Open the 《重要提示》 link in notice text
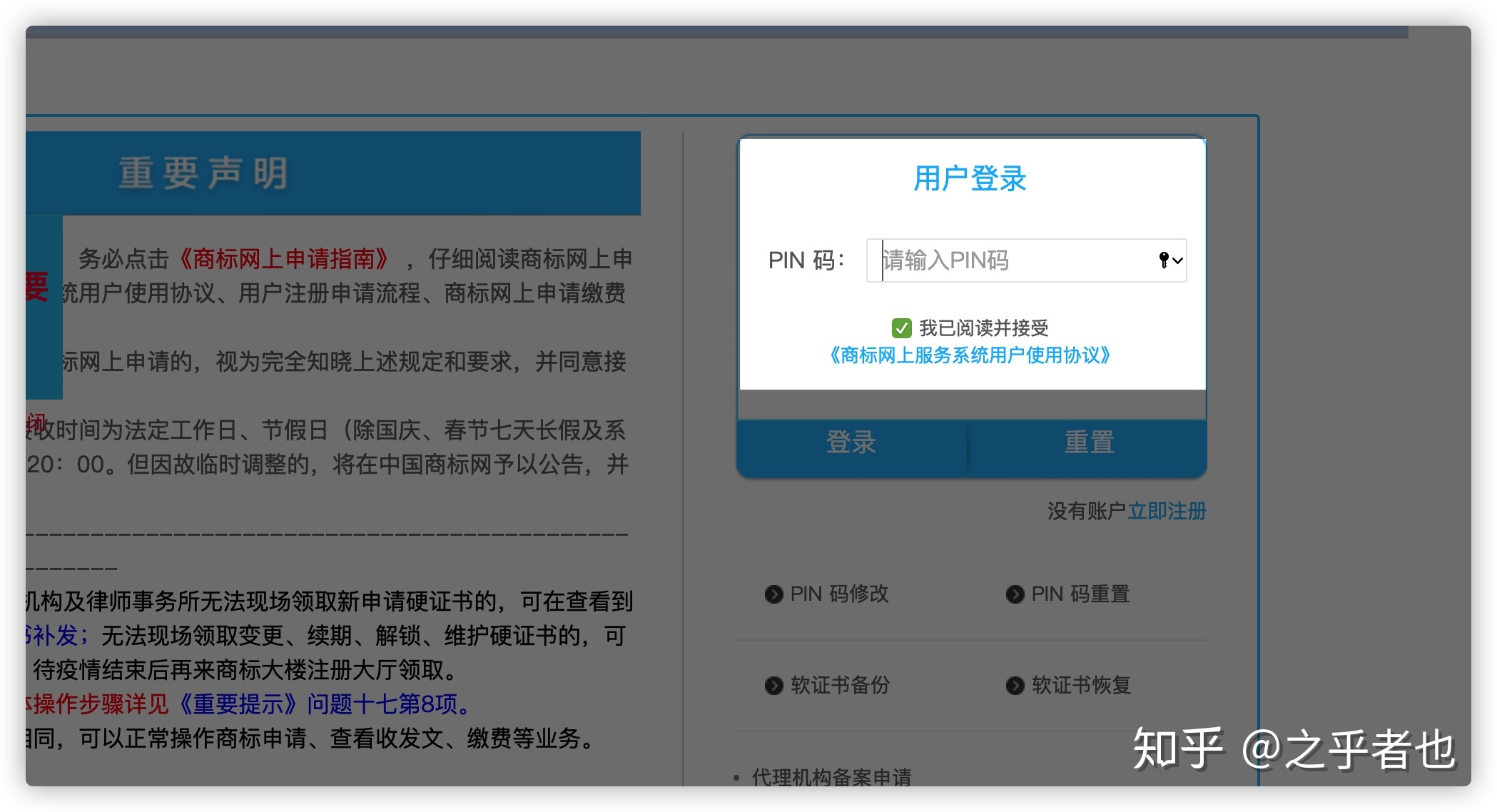1497x812 pixels. pos(237,704)
